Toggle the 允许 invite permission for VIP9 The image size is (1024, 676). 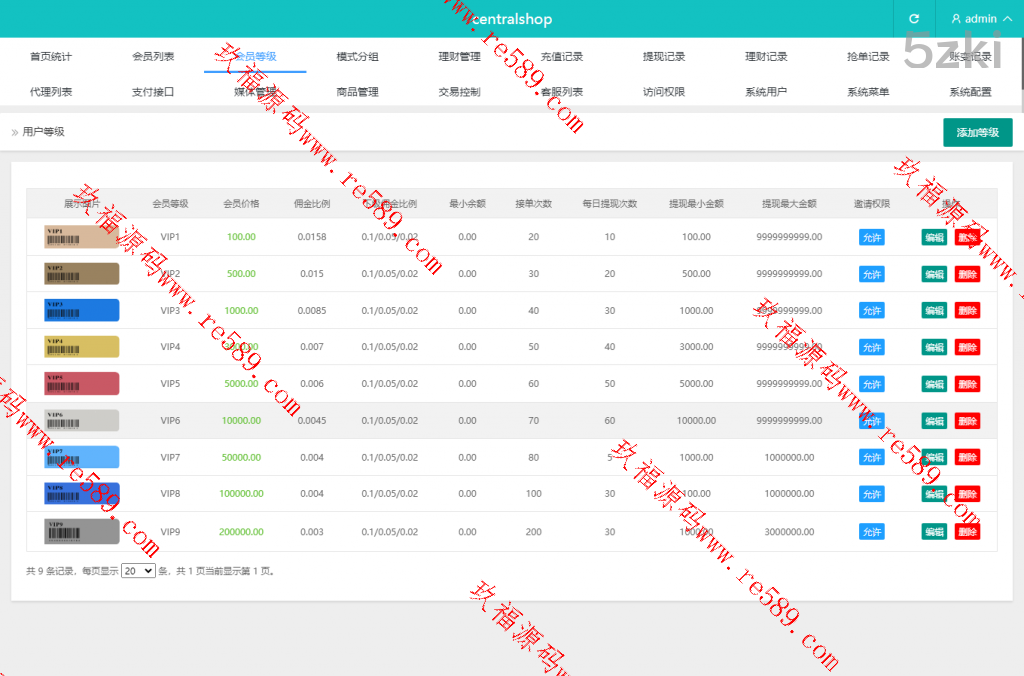click(x=871, y=532)
